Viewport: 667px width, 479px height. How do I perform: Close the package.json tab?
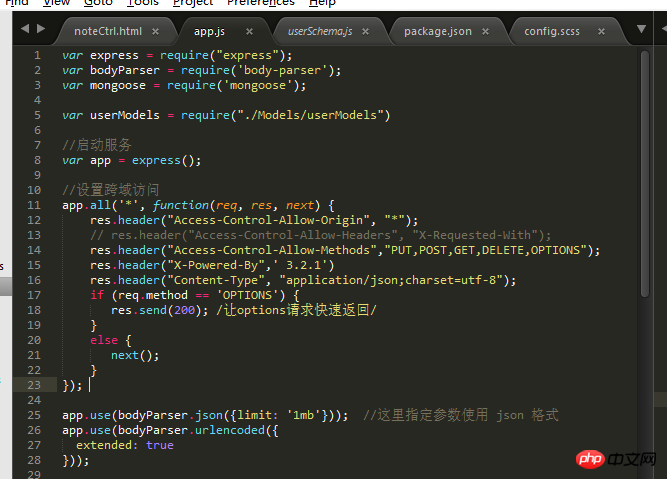485,31
